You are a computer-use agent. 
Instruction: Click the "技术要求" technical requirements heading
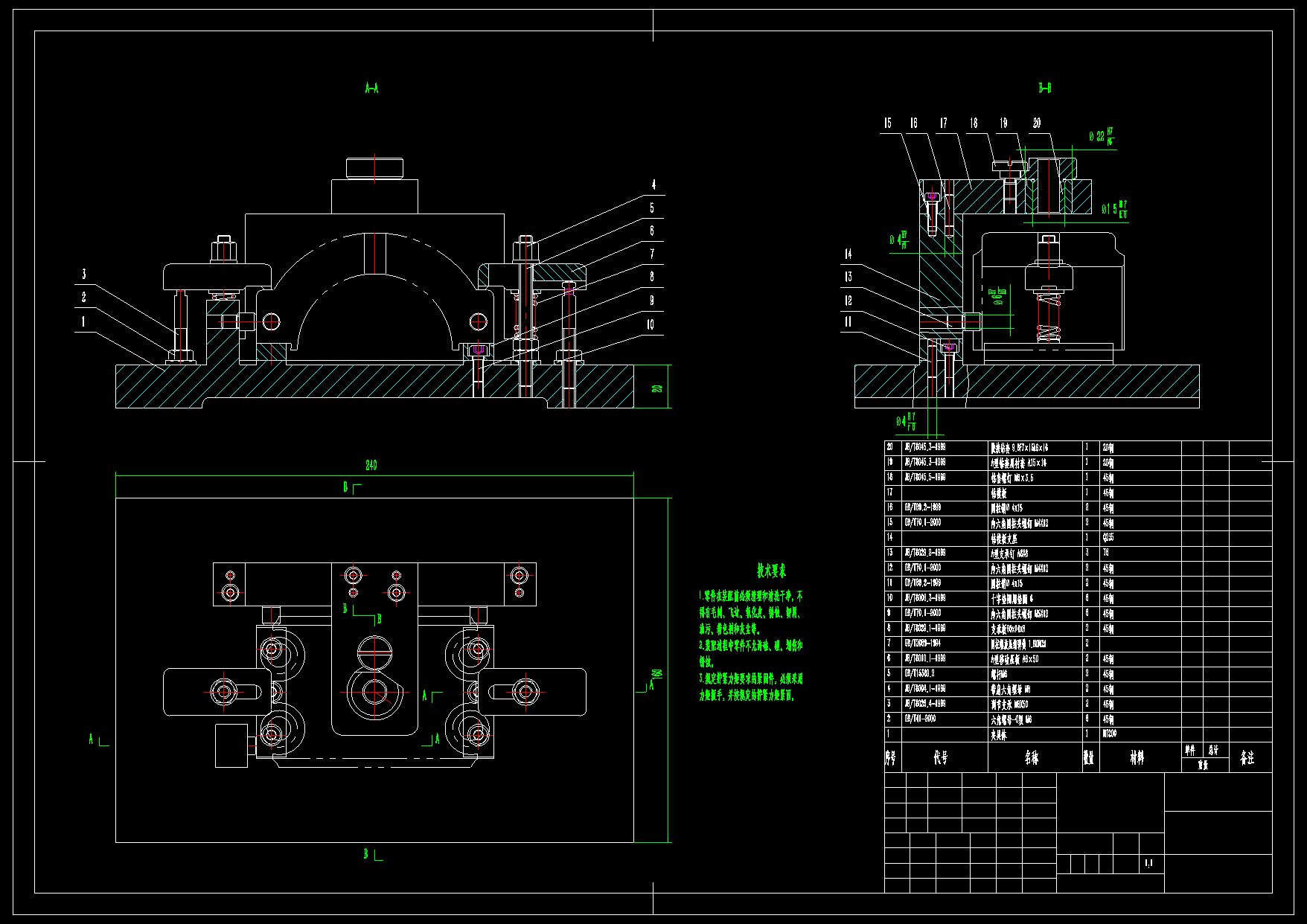coord(771,571)
